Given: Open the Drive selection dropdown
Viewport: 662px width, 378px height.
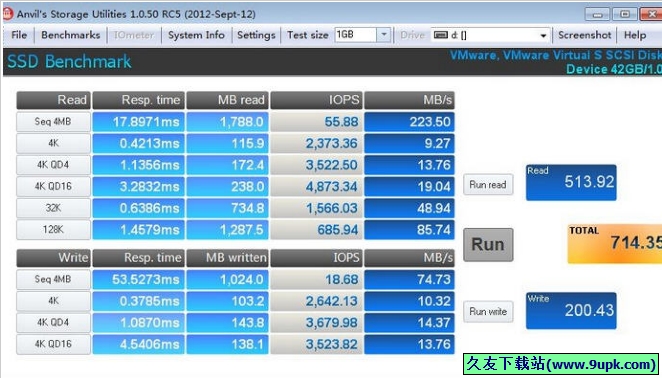Looking at the screenshot, I should click(x=543, y=36).
